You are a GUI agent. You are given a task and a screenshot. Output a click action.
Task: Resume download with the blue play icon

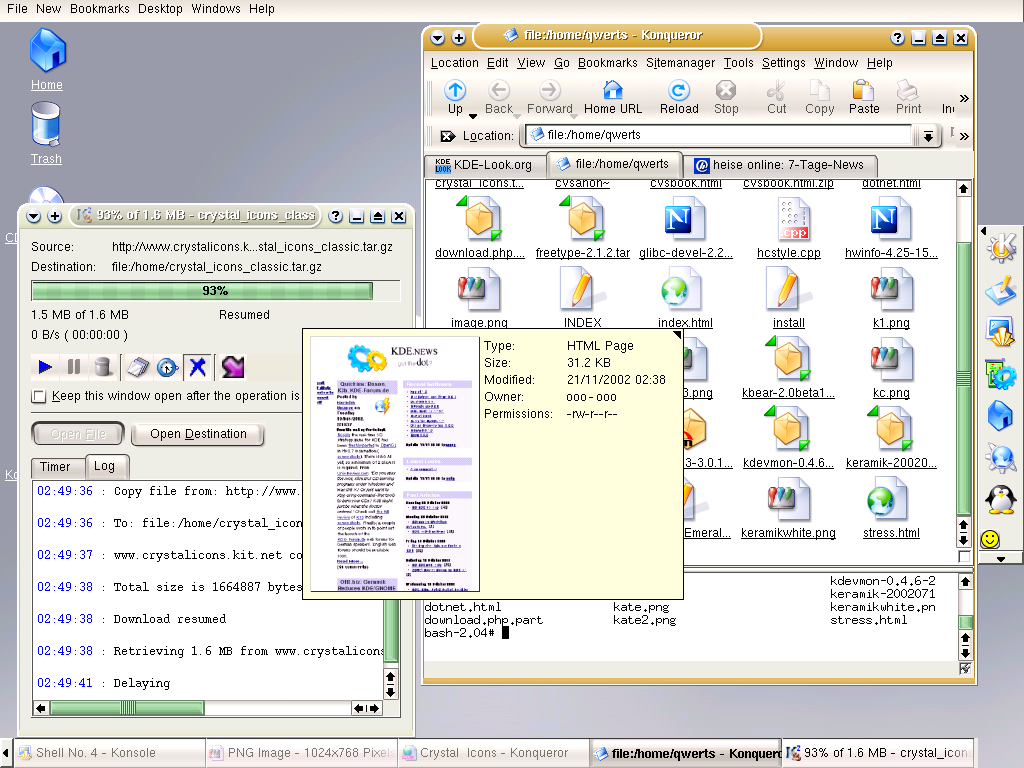(x=45, y=367)
